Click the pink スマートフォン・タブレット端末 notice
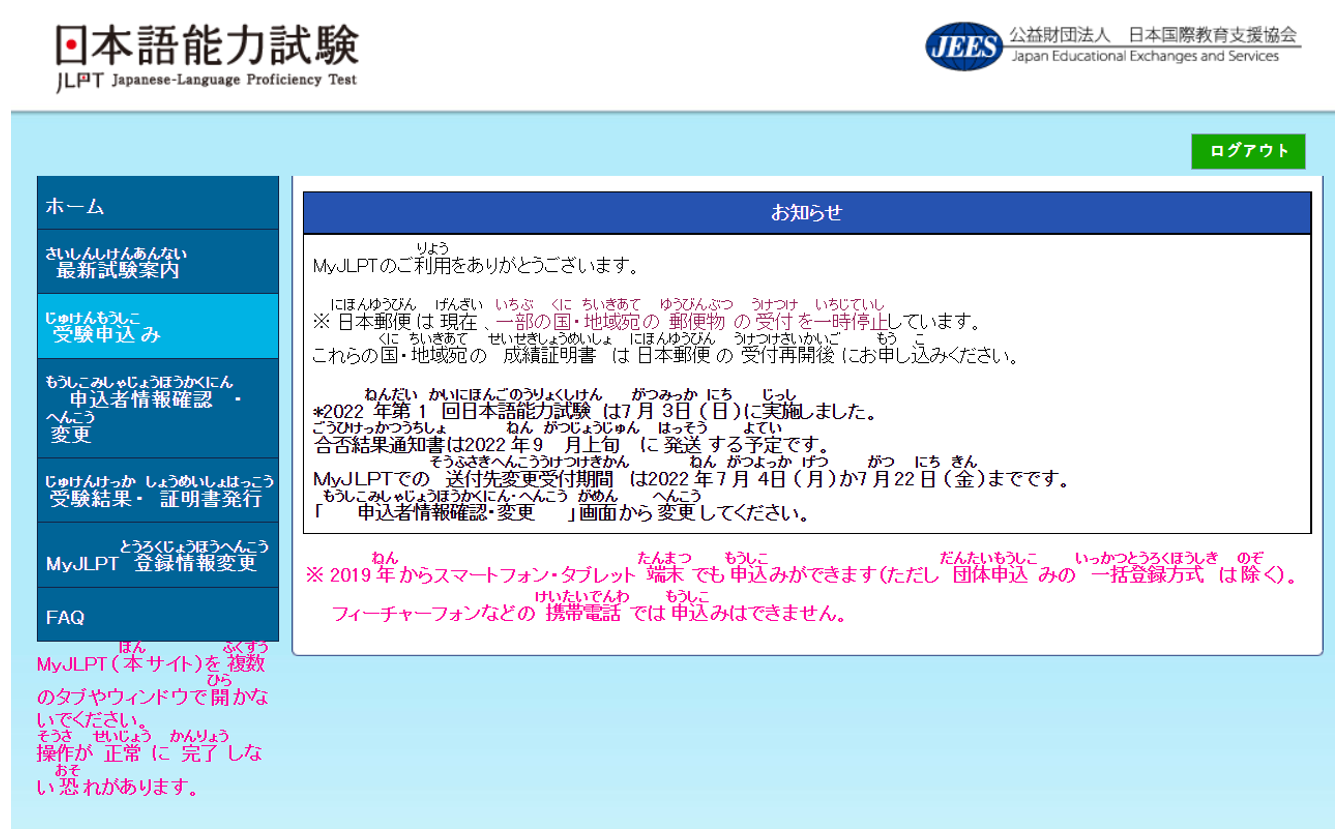The width and height of the screenshot is (1340, 833). (803, 568)
